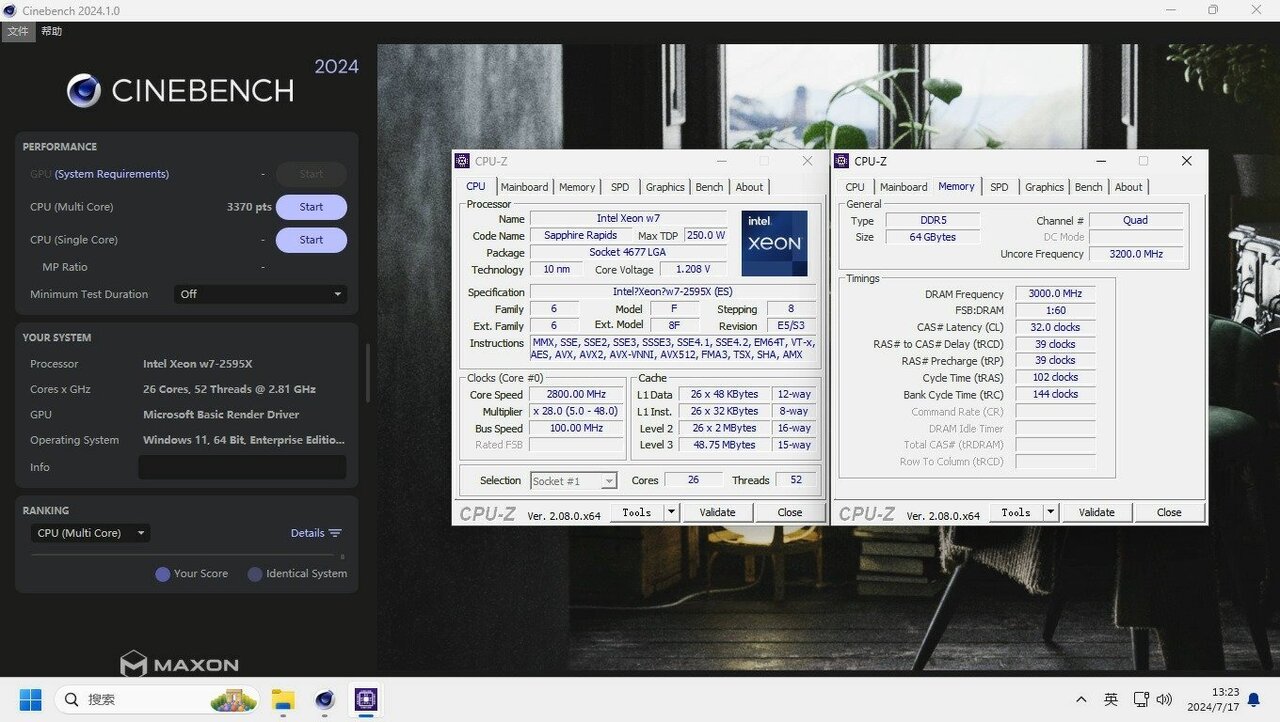This screenshot has height=722, width=1280.
Task: Click the Cinebench icon in the taskbar
Action: pyautogui.click(x=324, y=699)
